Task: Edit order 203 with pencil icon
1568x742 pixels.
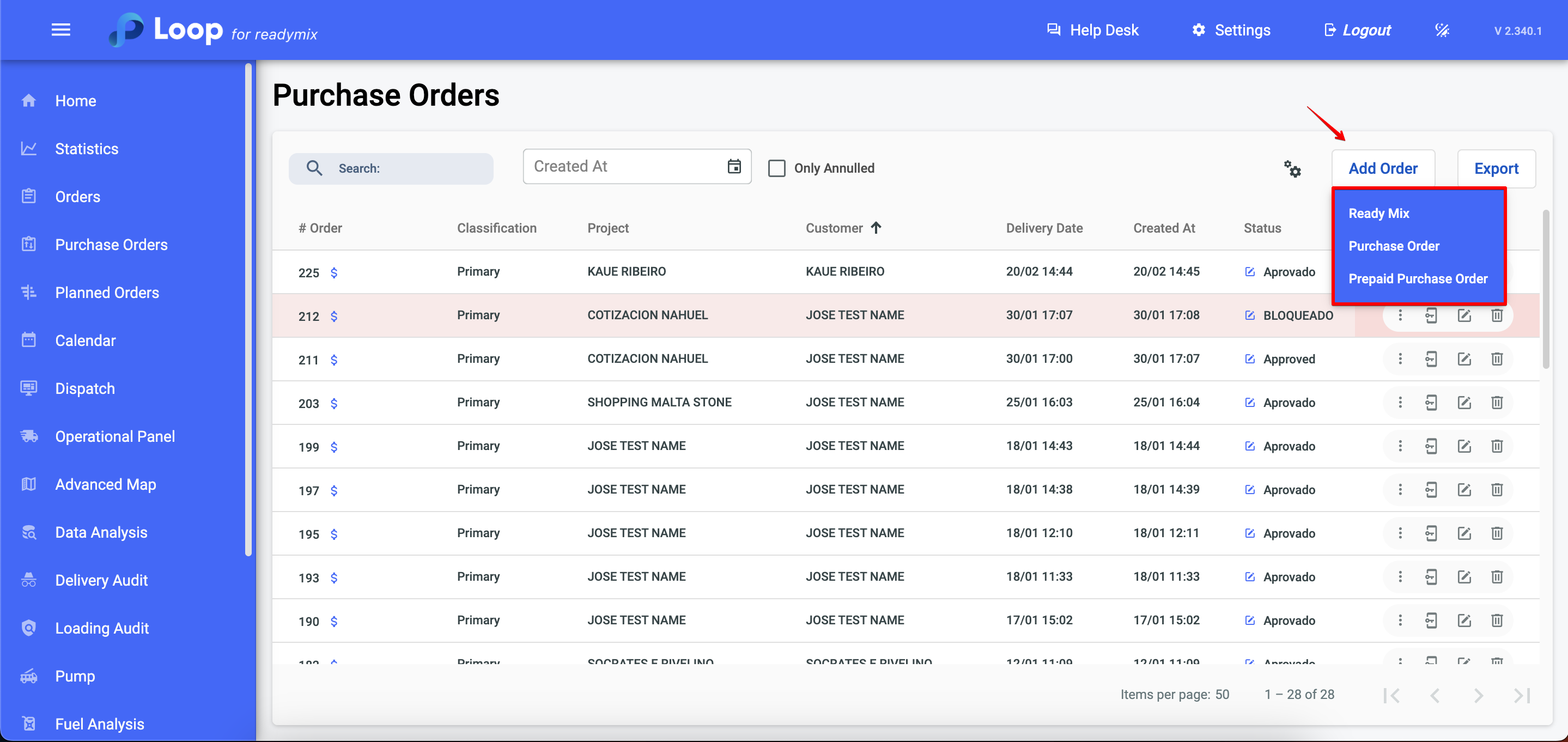Action: pos(1464,403)
